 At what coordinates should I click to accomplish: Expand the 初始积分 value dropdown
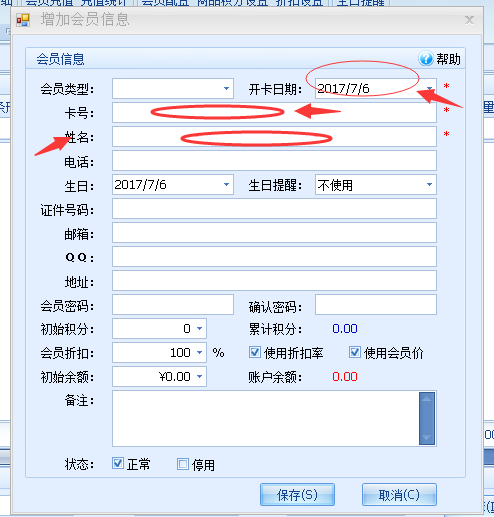click(199, 329)
